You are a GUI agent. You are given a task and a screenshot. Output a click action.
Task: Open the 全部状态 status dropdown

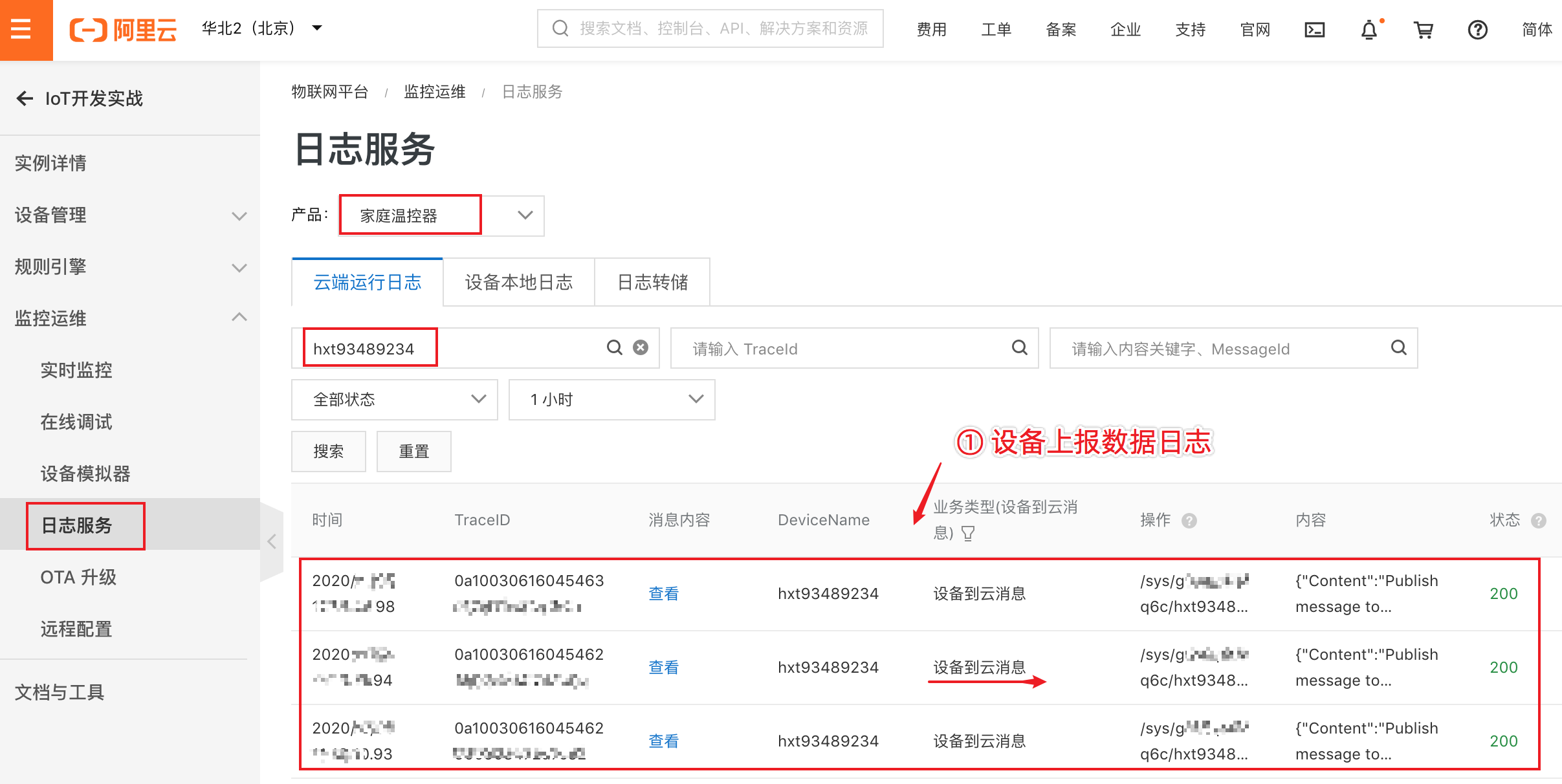click(x=394, y=400)
